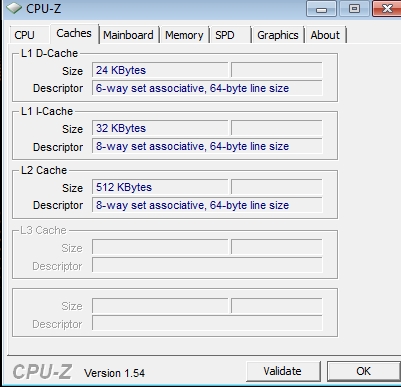Click the Version 1.54 text
401x387 pixels.
pyautogui.click(x=114, y=373)
